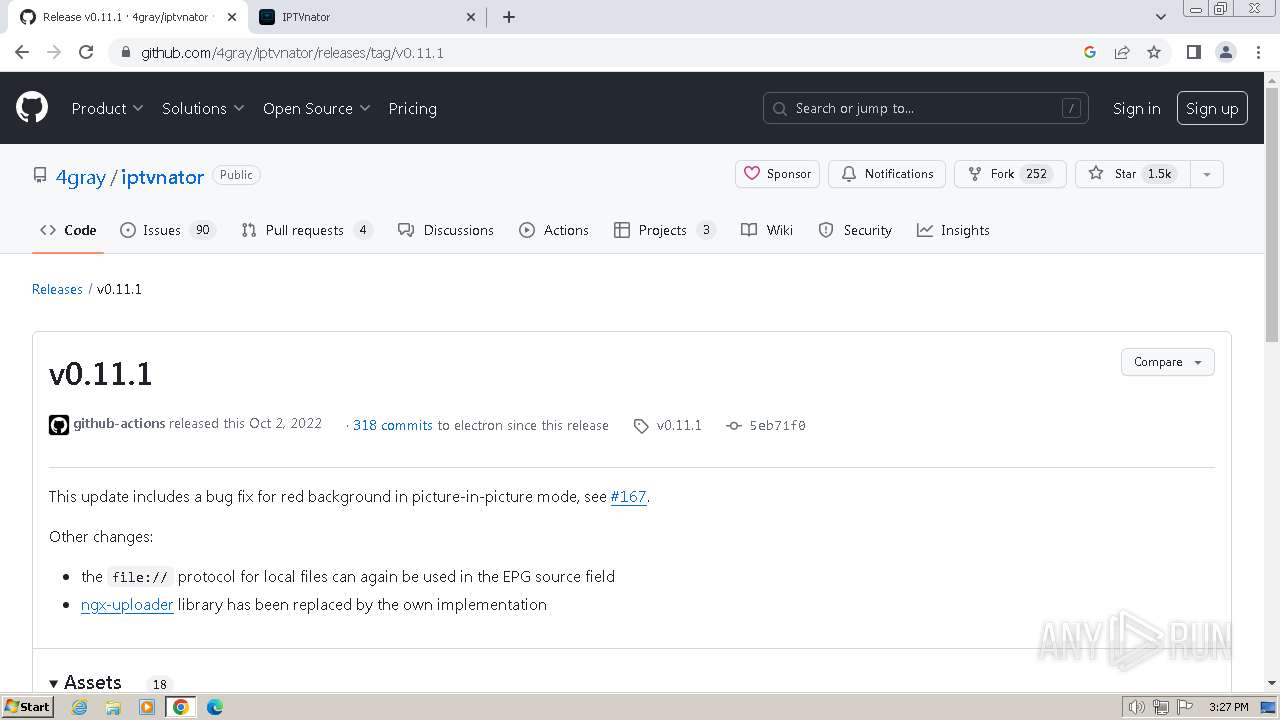Image resolution: width=1280 pixels, height=720 pixels.
Task: Open Action Center flag in tray
Action: click(x=1183, y=707)
